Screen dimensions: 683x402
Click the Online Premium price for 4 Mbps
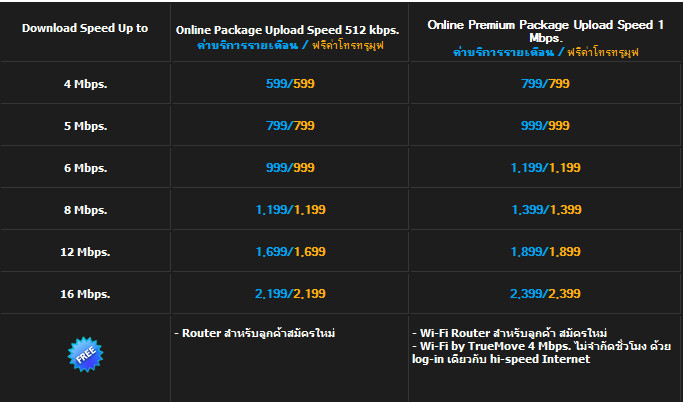(545, 84)
